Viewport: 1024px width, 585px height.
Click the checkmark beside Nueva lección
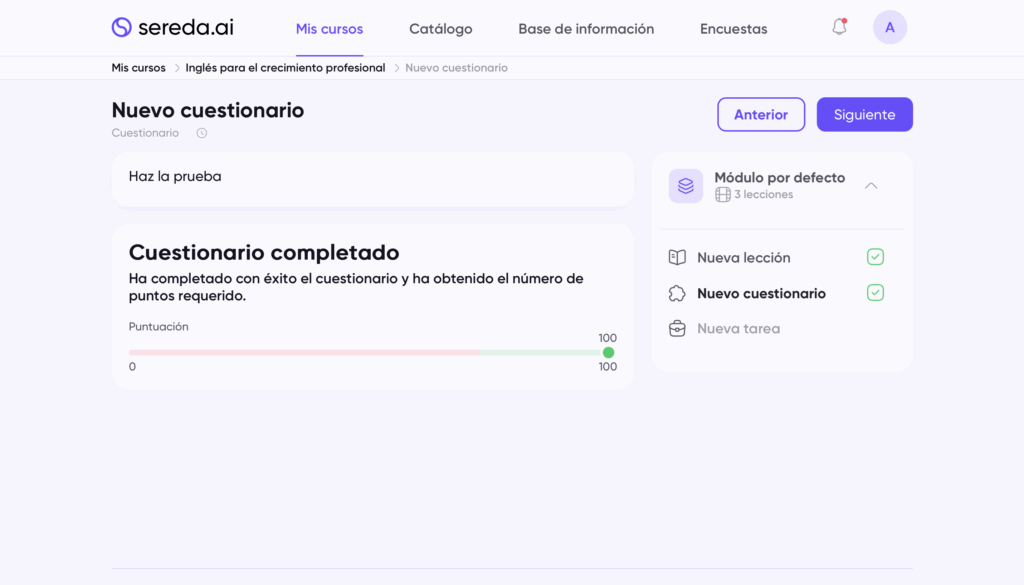pyautogui.click(x=875, y=257)
